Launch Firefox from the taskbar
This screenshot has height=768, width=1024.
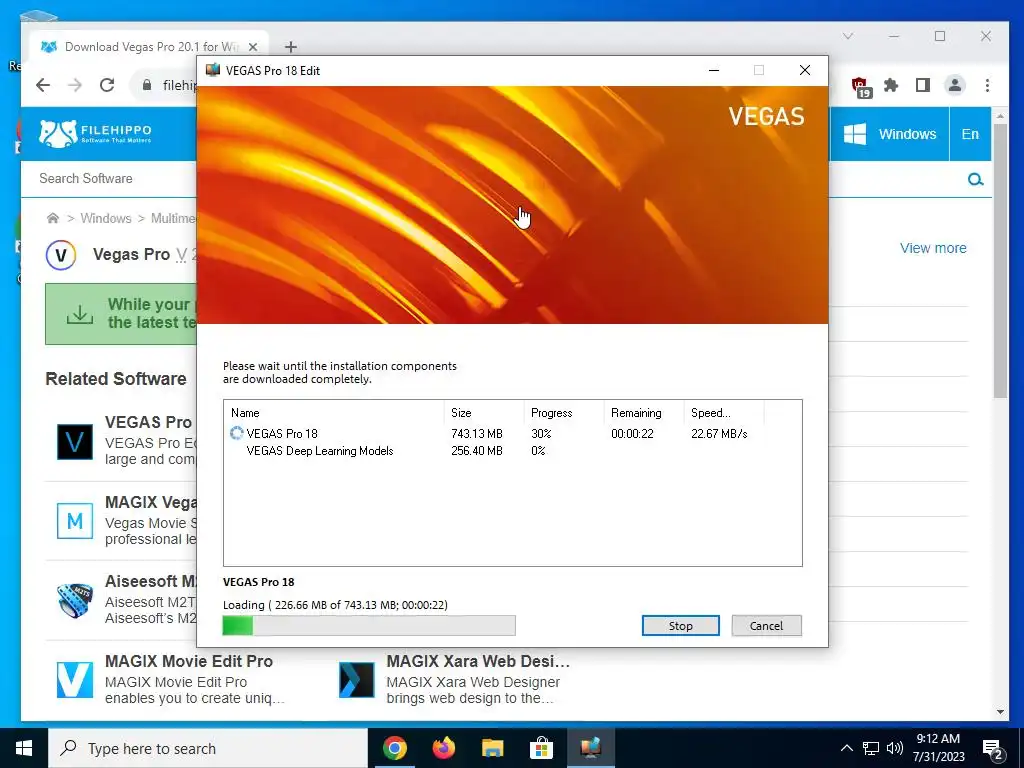(x=443, y=748)
